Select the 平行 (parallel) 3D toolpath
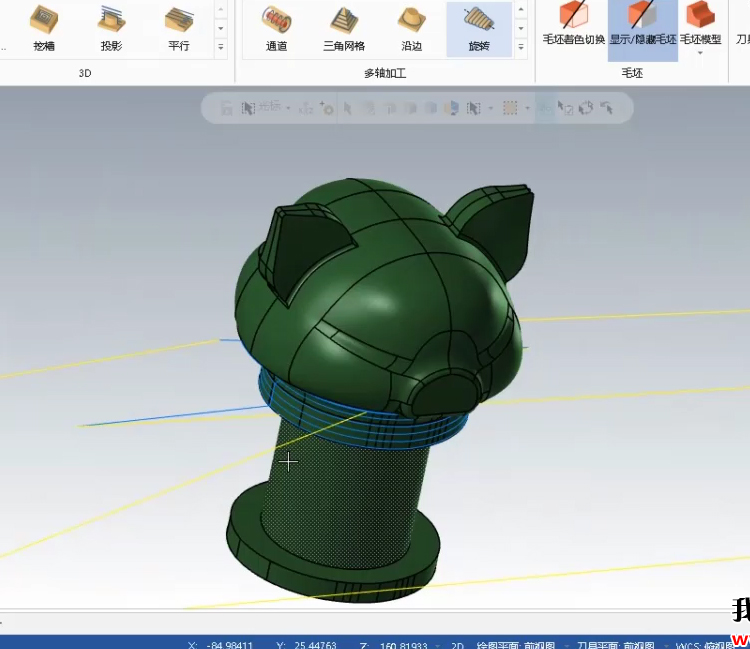Viewport: 750px width, 649px height. (178, 29)
